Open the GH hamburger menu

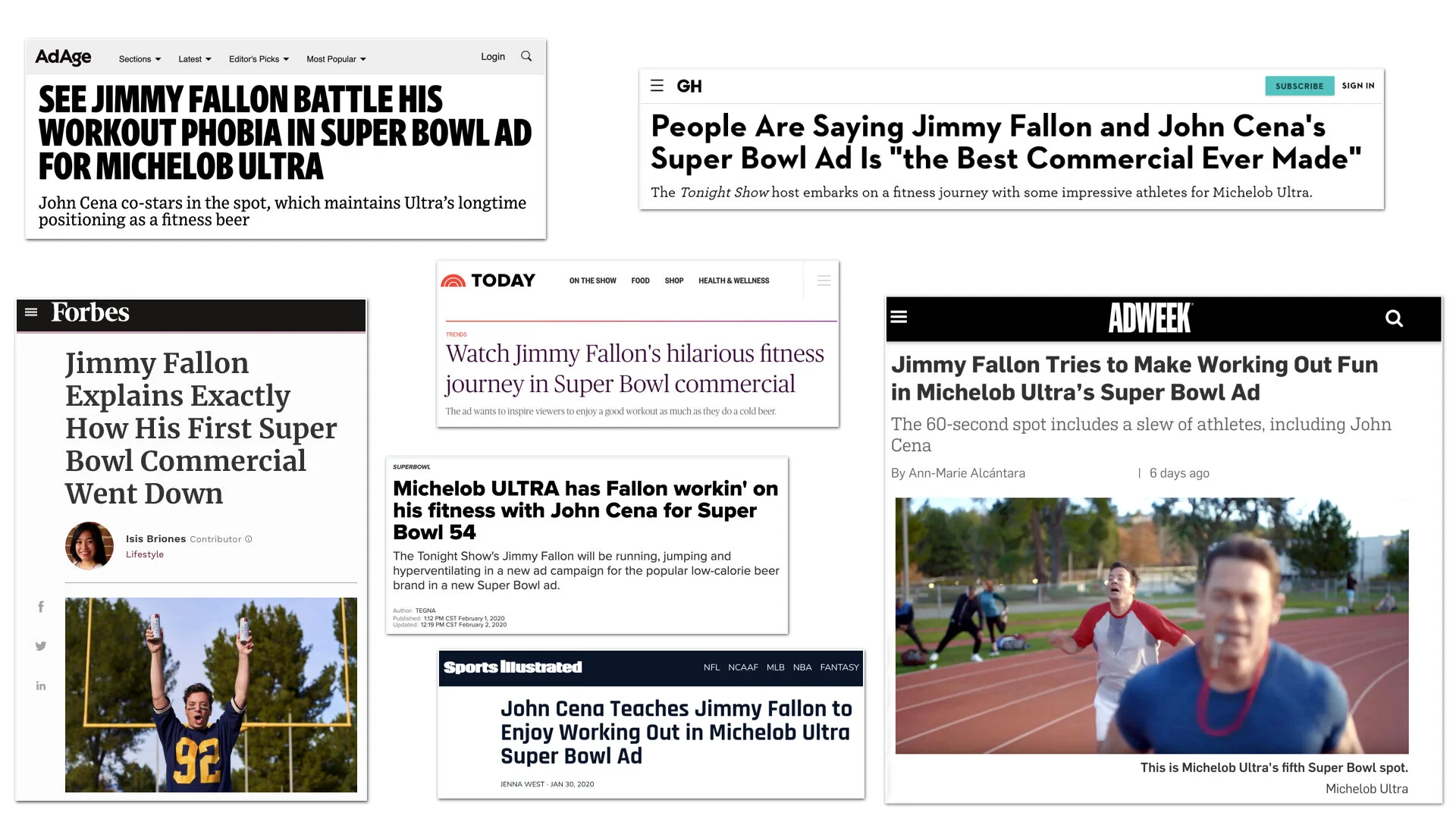657,86
